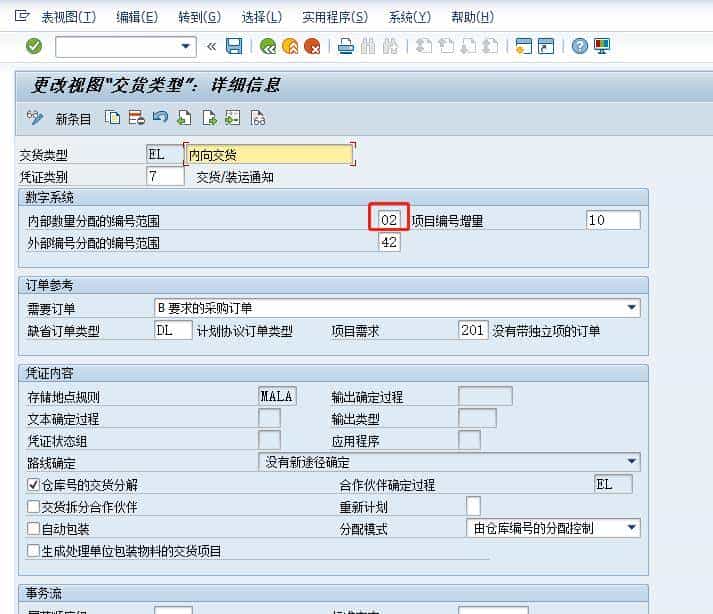This screenshot has height=614, width=713.
Task: Open the 表视图(T) menu
Action: (x=69, y=17)
